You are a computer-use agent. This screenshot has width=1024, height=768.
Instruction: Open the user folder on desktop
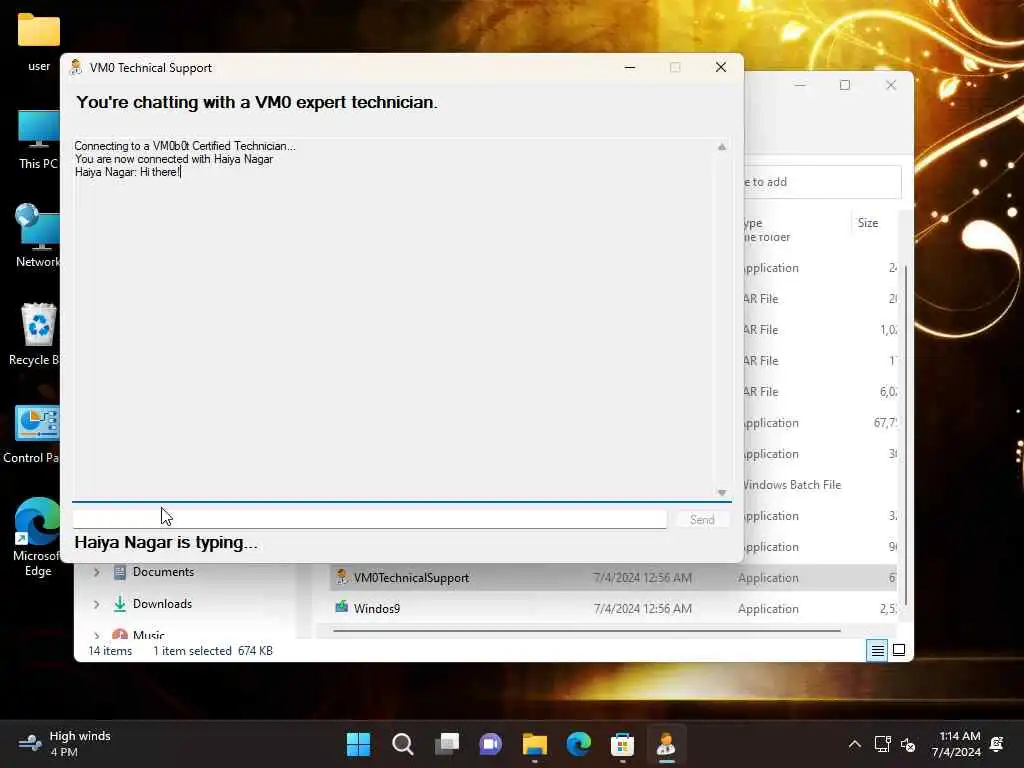tap(38, 42)
